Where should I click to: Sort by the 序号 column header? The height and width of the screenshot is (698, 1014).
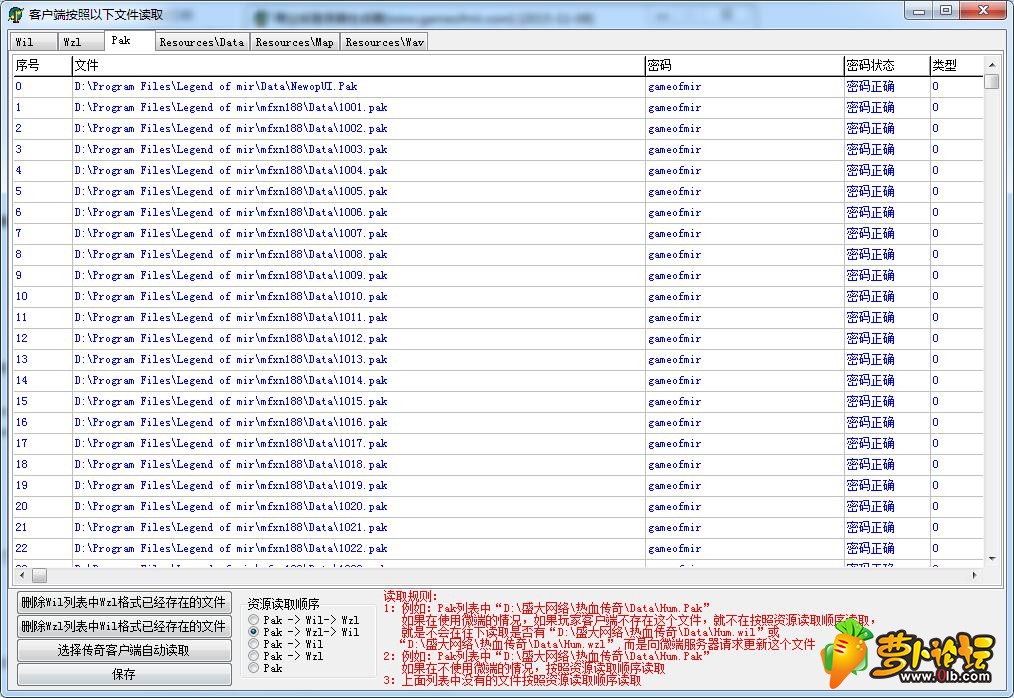[42, 65]
